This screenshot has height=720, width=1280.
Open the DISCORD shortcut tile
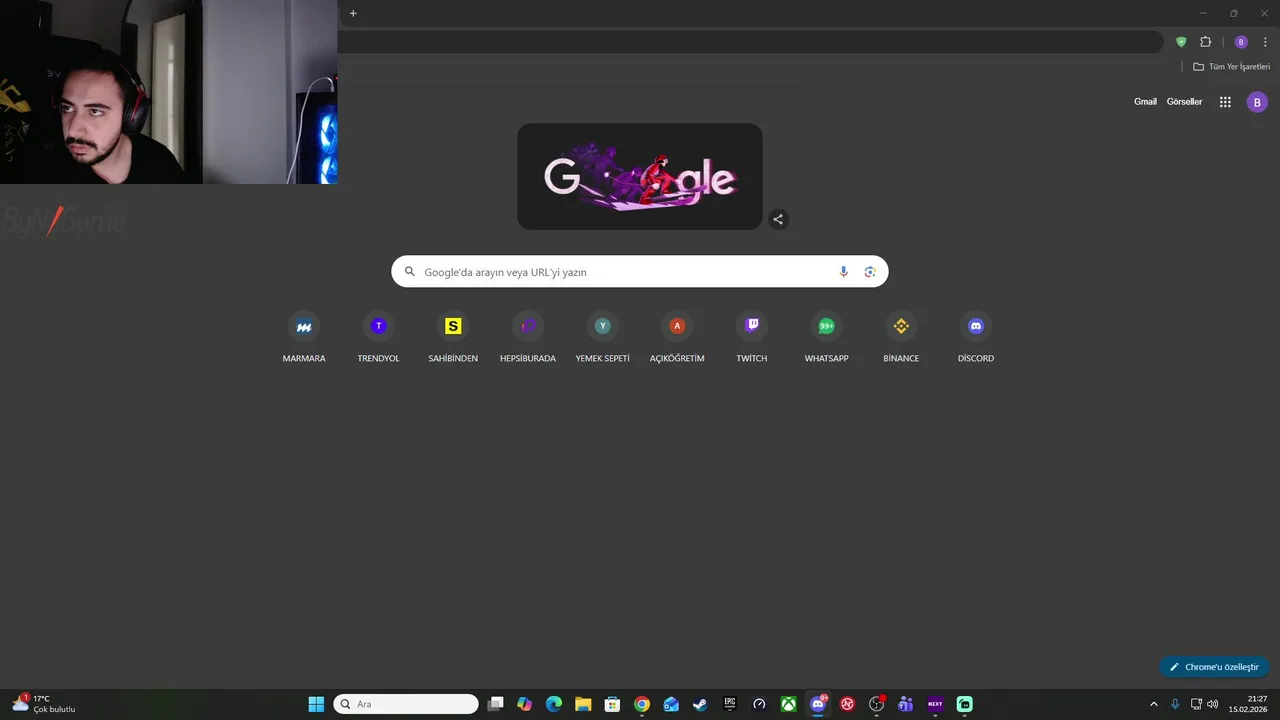point(976,338)
